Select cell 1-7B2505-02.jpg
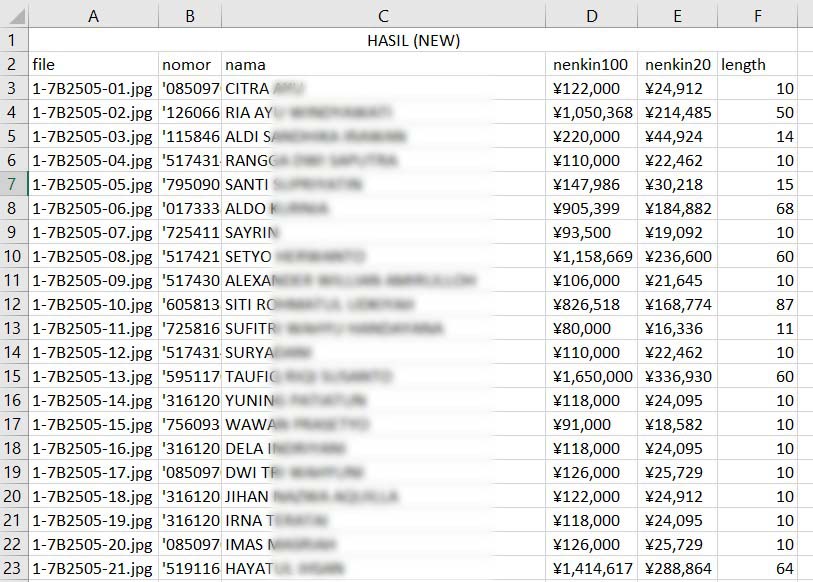813x582 pixels. click(x=93, y=112)
